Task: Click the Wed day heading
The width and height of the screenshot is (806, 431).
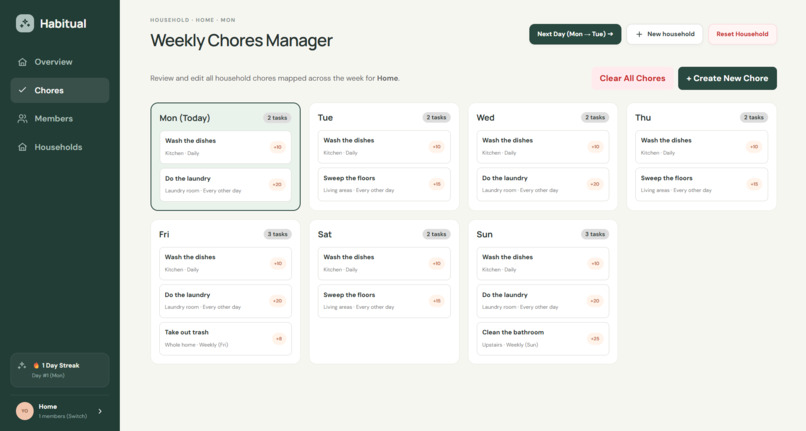Action: (485, 117)
